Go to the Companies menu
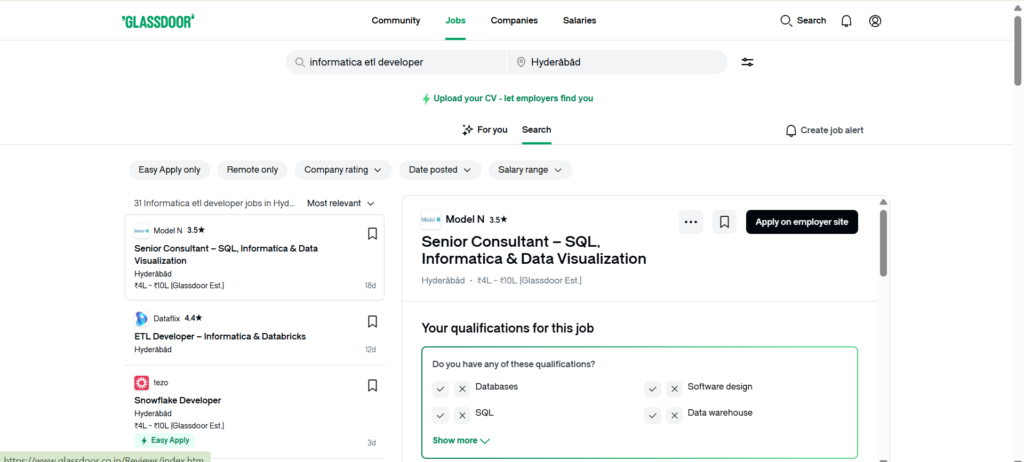 coord(514,21)
